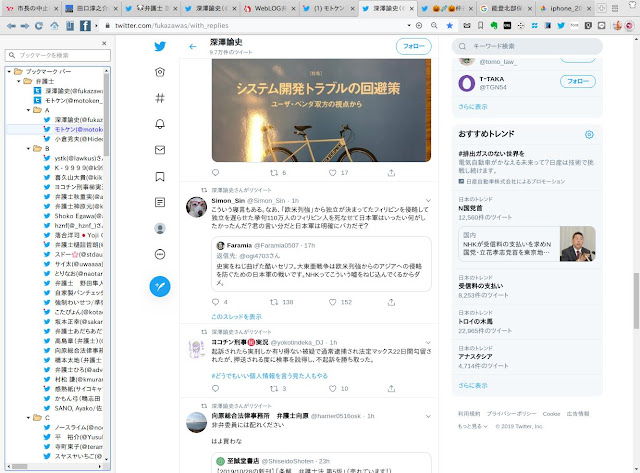640x473 pixels.
Task: Open the bicycle system development image
Action: tap(321, 110)
